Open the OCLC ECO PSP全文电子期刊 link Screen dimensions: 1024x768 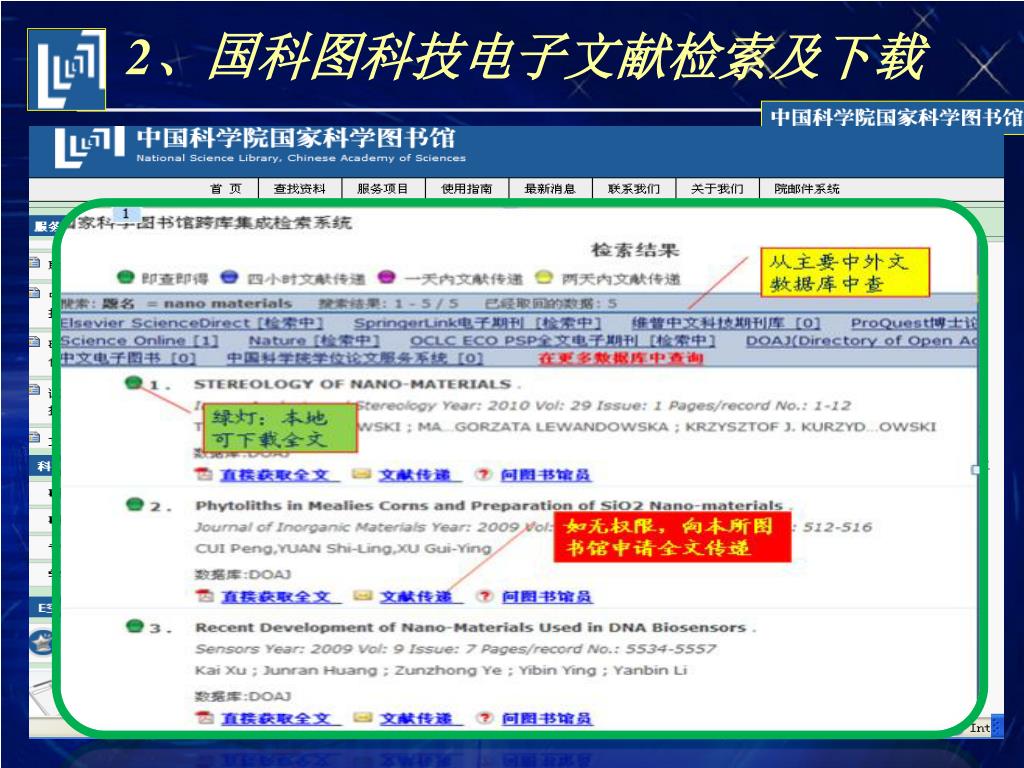(x=563, y=340)
